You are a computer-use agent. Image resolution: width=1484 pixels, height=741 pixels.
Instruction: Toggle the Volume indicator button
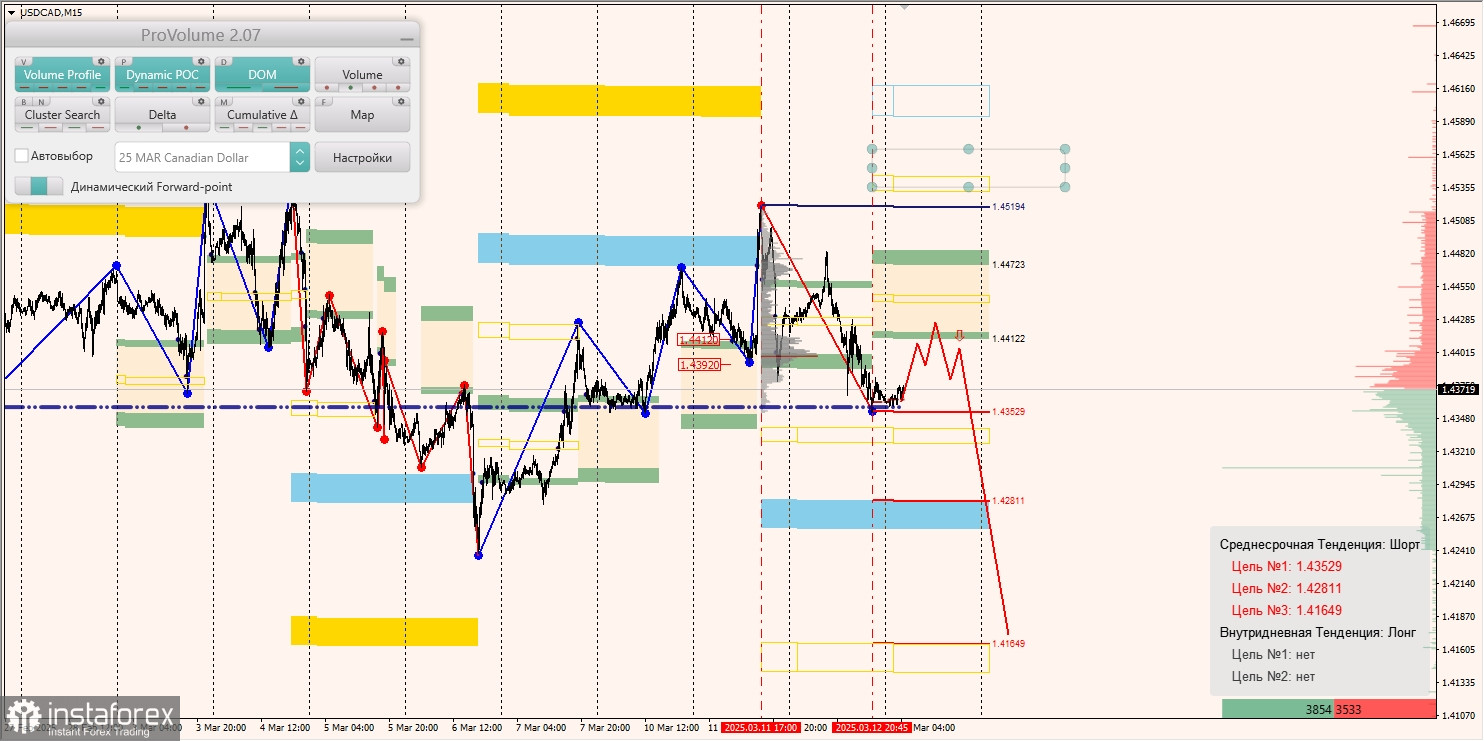click(x=362, y=75)
